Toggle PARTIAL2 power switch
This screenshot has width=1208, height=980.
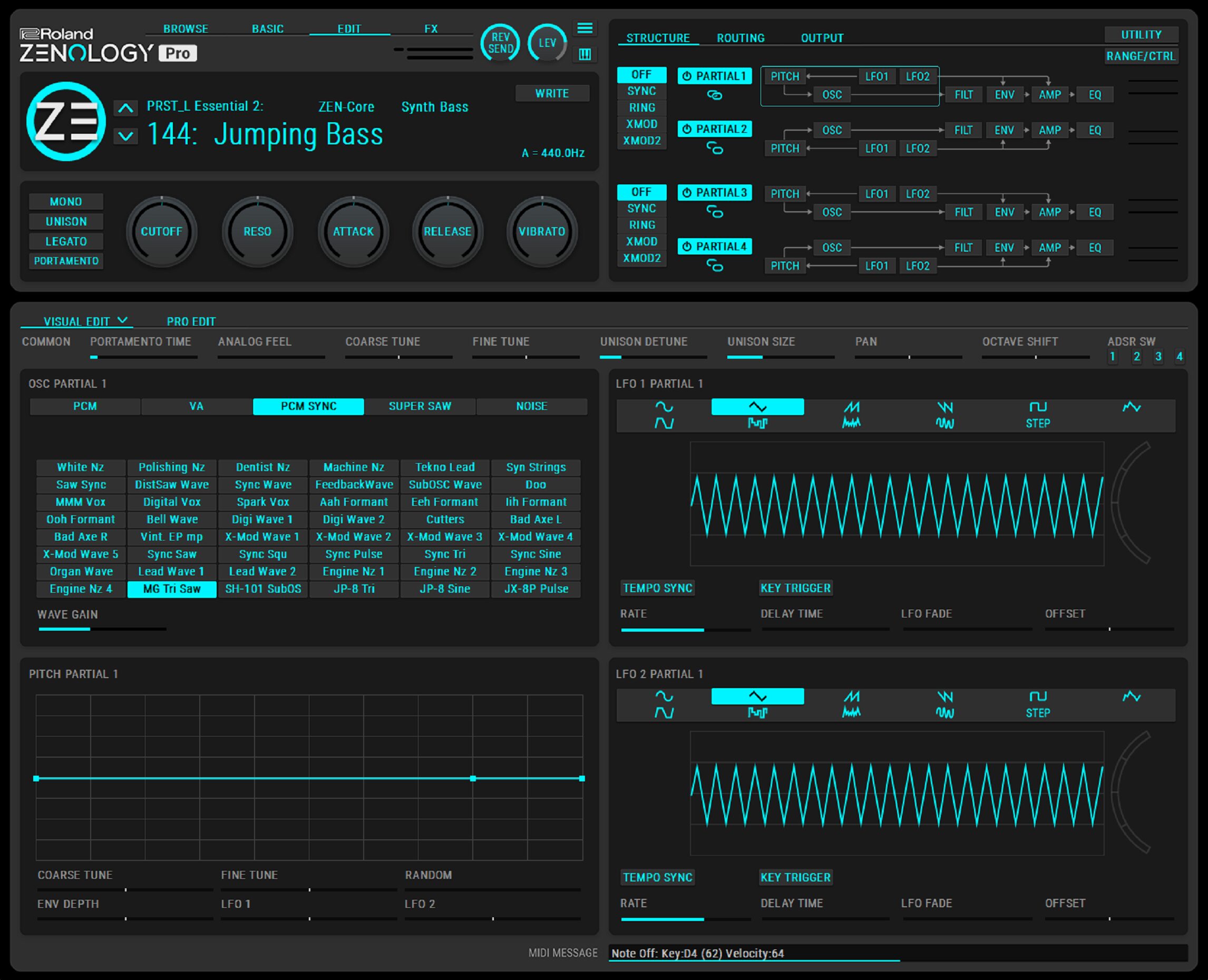[x=687, y=129]
